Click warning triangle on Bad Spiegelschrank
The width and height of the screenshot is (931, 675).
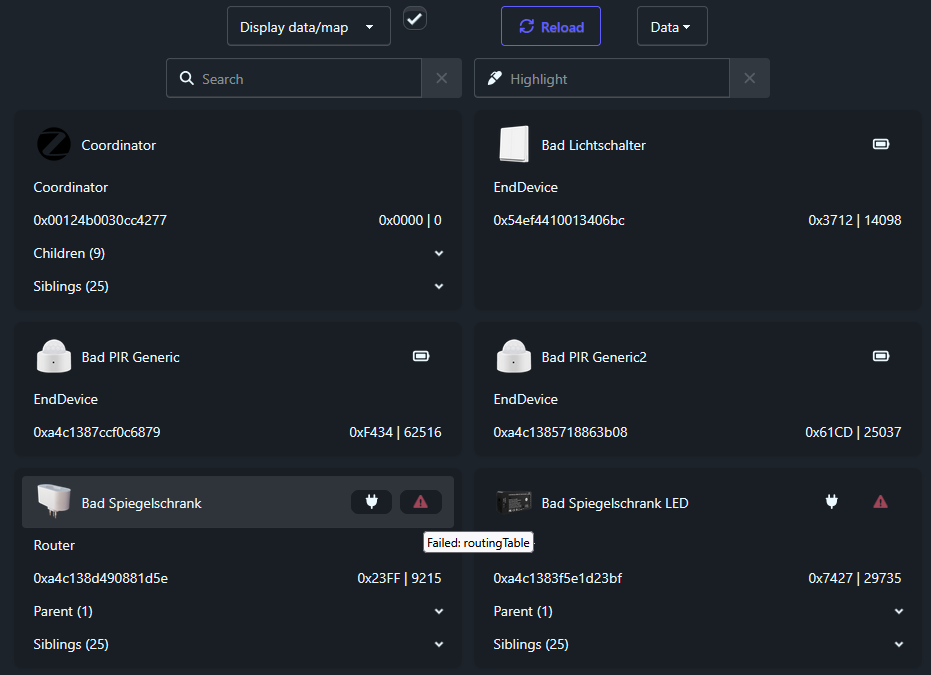420,502
